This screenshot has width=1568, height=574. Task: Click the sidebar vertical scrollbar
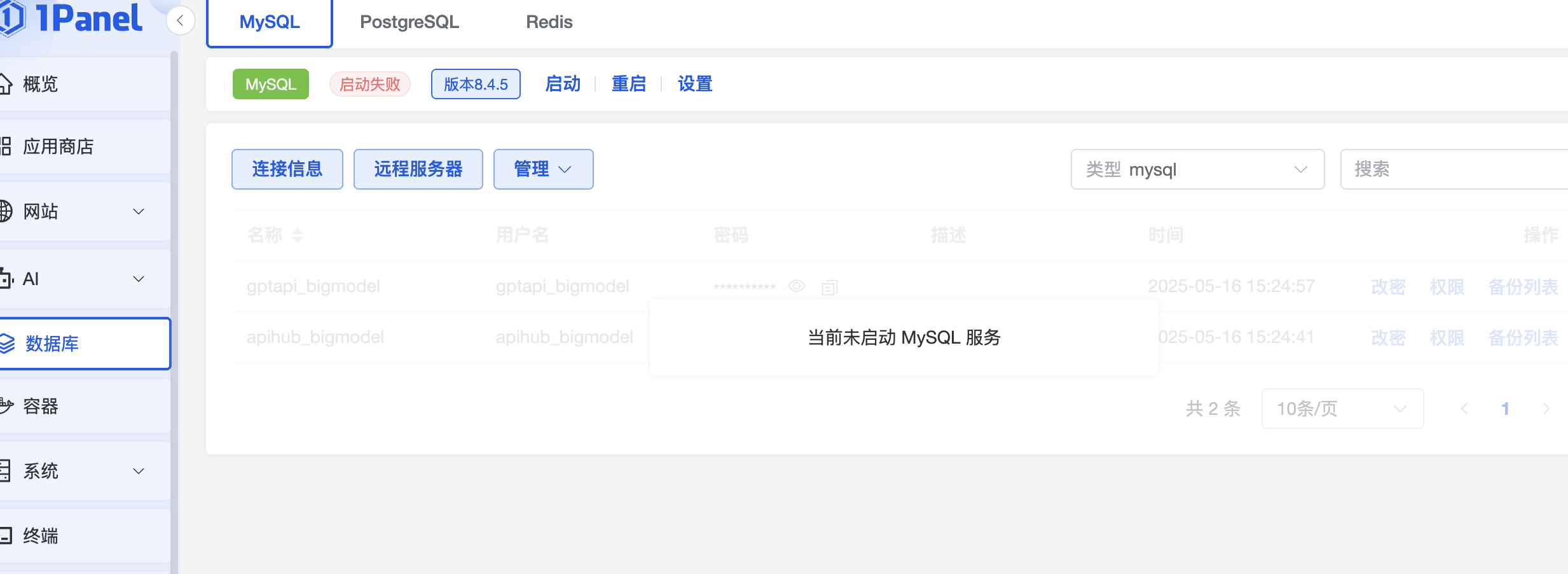tap(174, 312)
